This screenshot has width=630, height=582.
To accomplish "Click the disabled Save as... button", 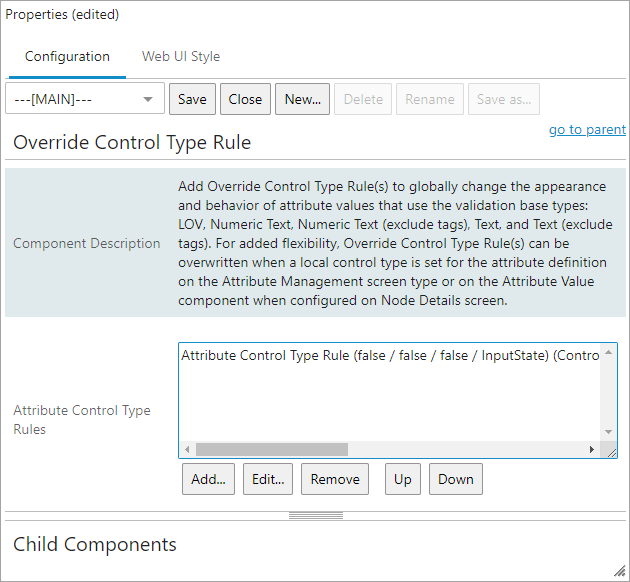I will pyautogui.click(x=503, y=99).
